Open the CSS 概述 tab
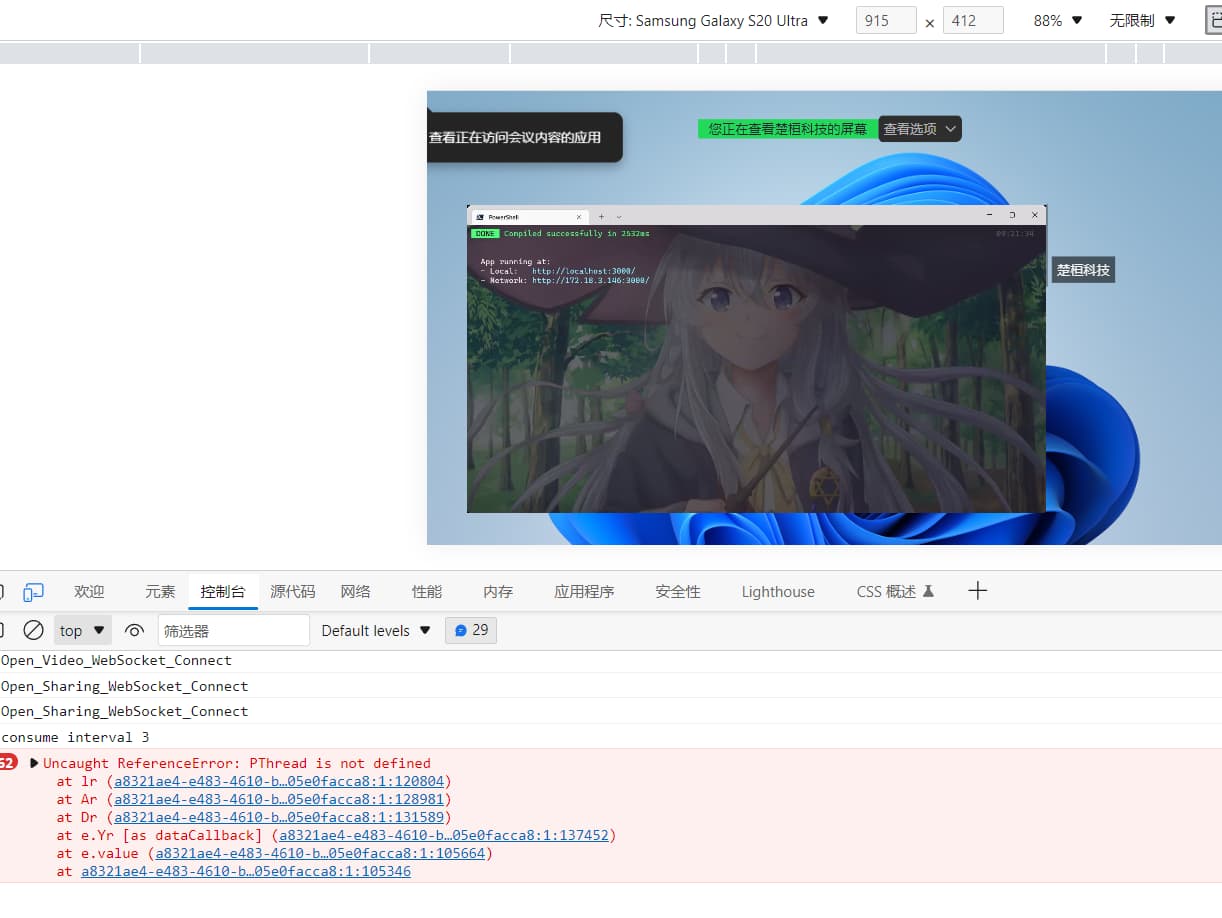Viewport: 1222px width, 918px height. pyautogui.click(x=895, y=592)
